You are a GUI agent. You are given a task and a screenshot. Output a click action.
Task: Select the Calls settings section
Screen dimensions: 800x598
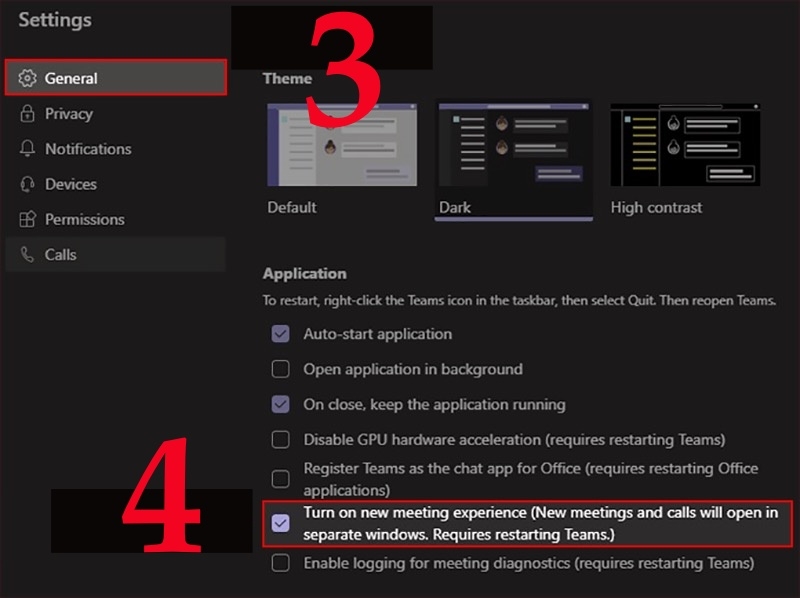116,254
